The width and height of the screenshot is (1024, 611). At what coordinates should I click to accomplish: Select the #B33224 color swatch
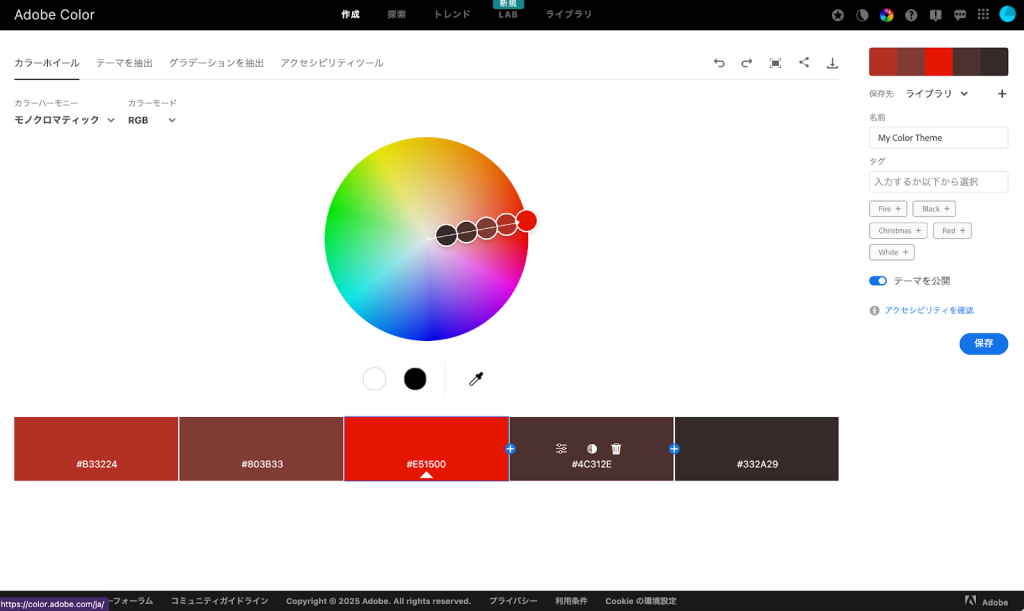96,448
